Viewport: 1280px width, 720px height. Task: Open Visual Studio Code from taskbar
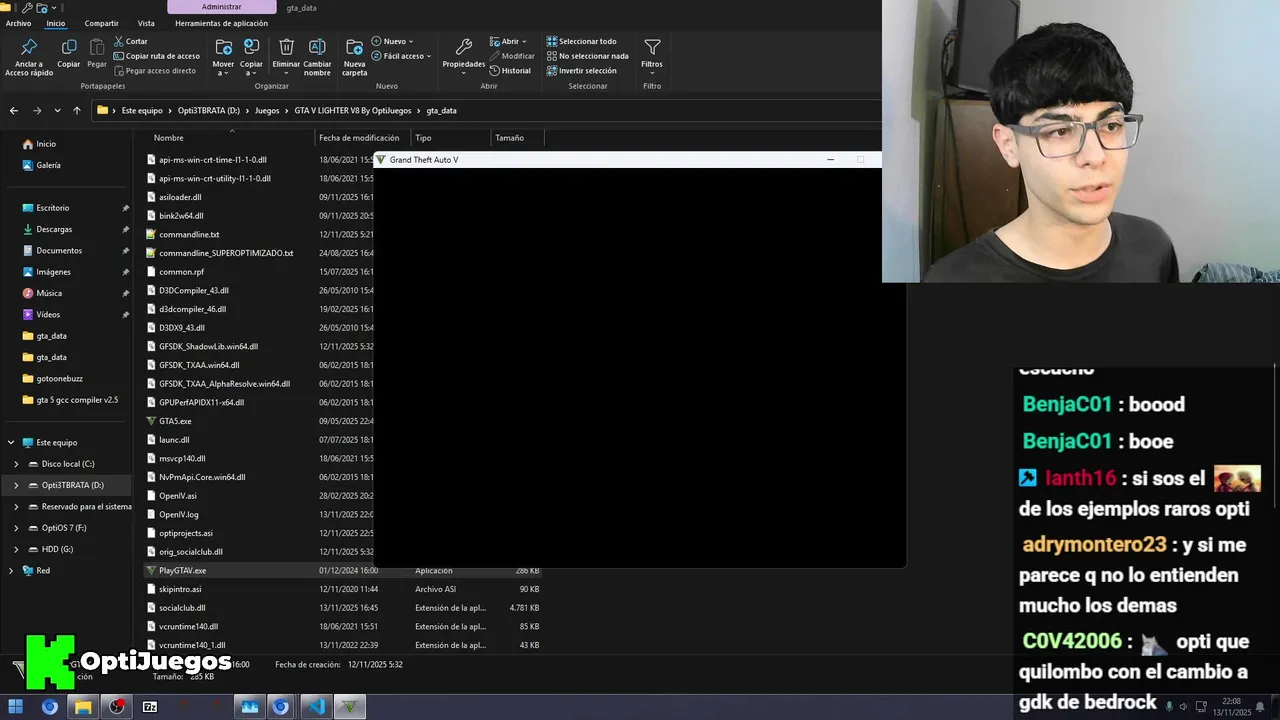point(316,707)
